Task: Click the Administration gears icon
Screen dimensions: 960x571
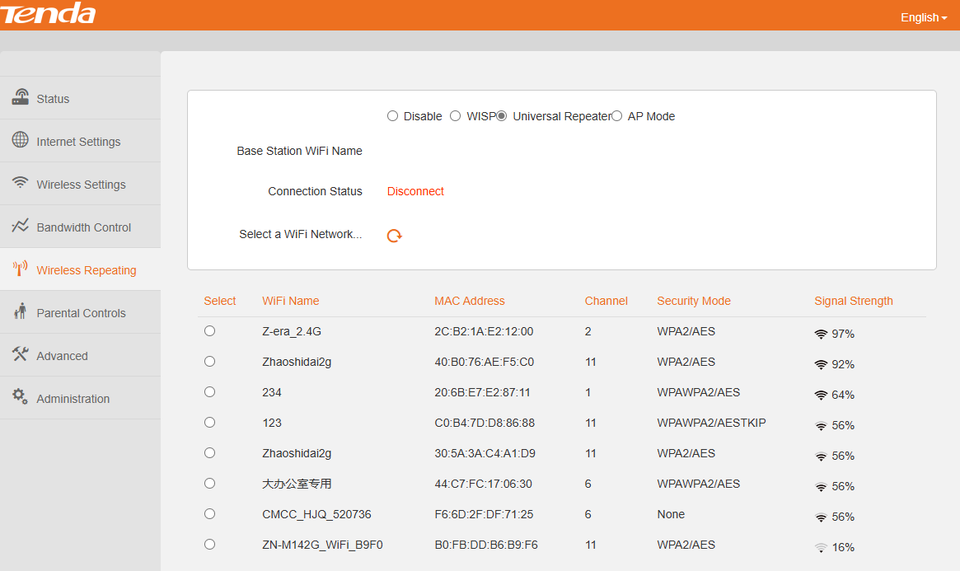Action: pyautogui.click(x=20, y=397)
